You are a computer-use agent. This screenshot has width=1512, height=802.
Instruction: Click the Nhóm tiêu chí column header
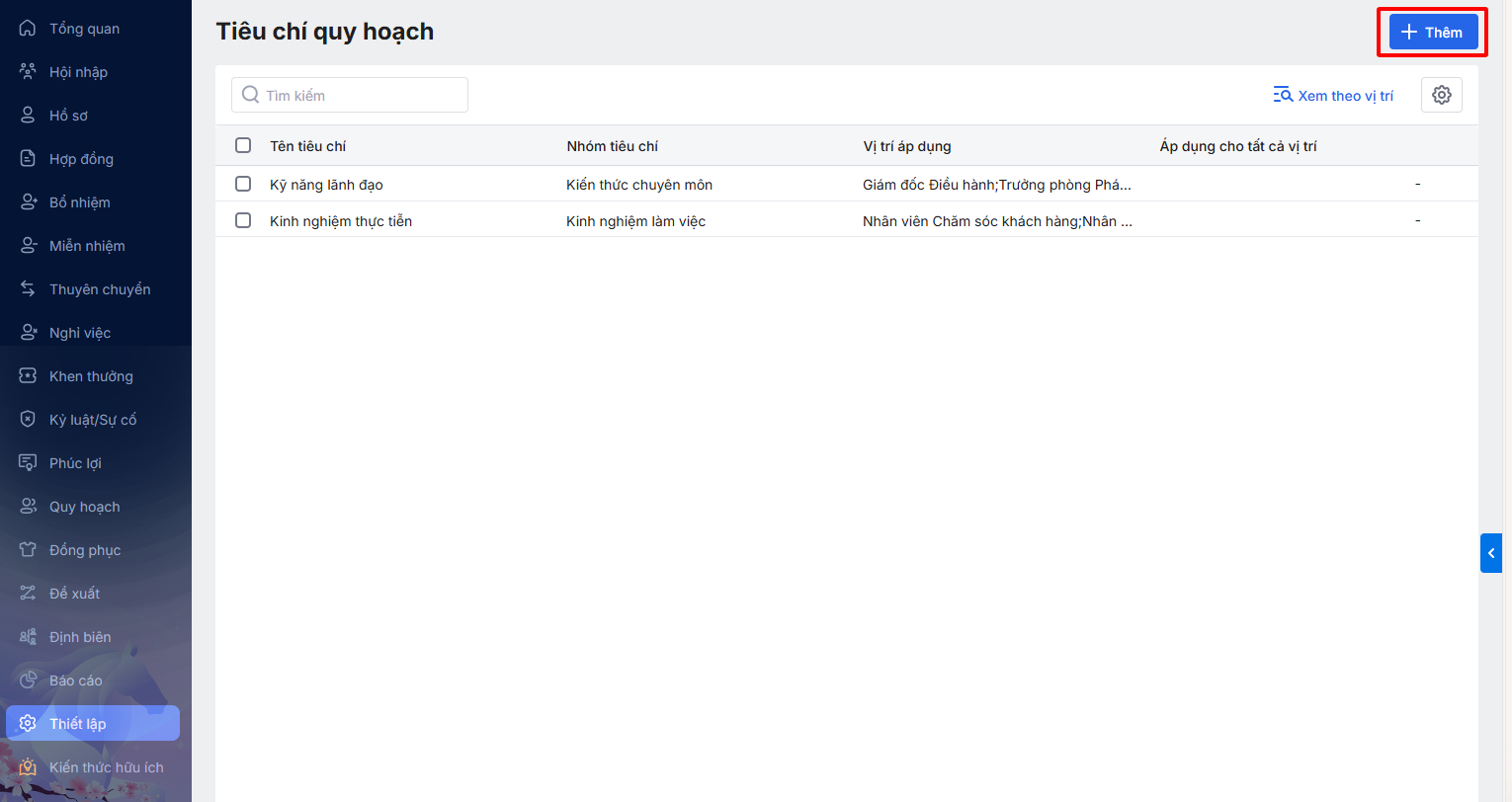coord(612,146)
